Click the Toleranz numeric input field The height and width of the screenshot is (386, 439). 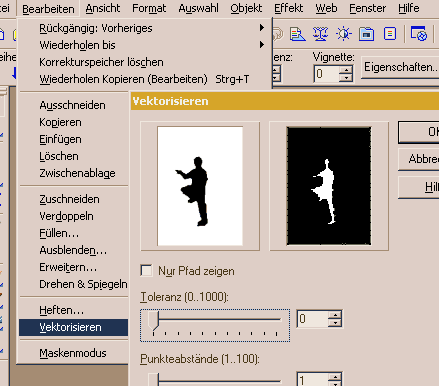tap(313, 319)
